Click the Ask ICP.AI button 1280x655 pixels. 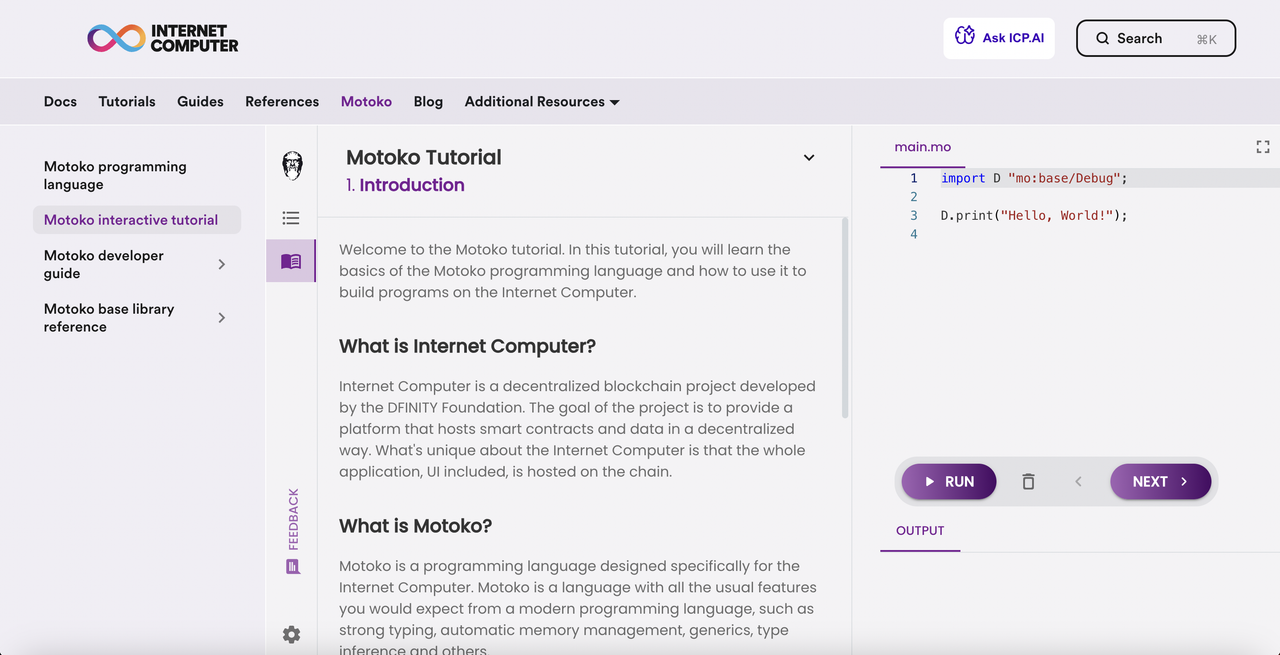click(x=999, y=38)
